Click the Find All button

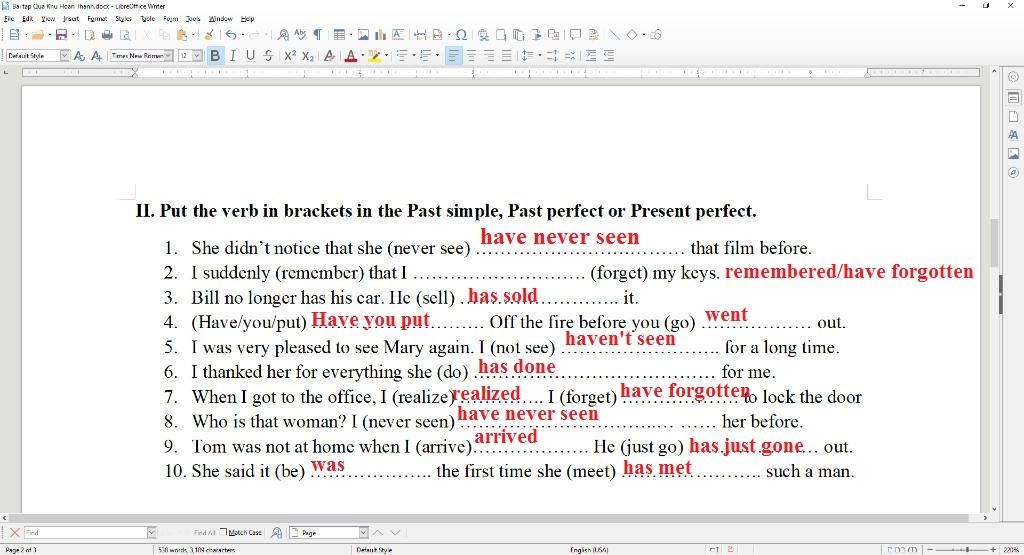(204, 532)
